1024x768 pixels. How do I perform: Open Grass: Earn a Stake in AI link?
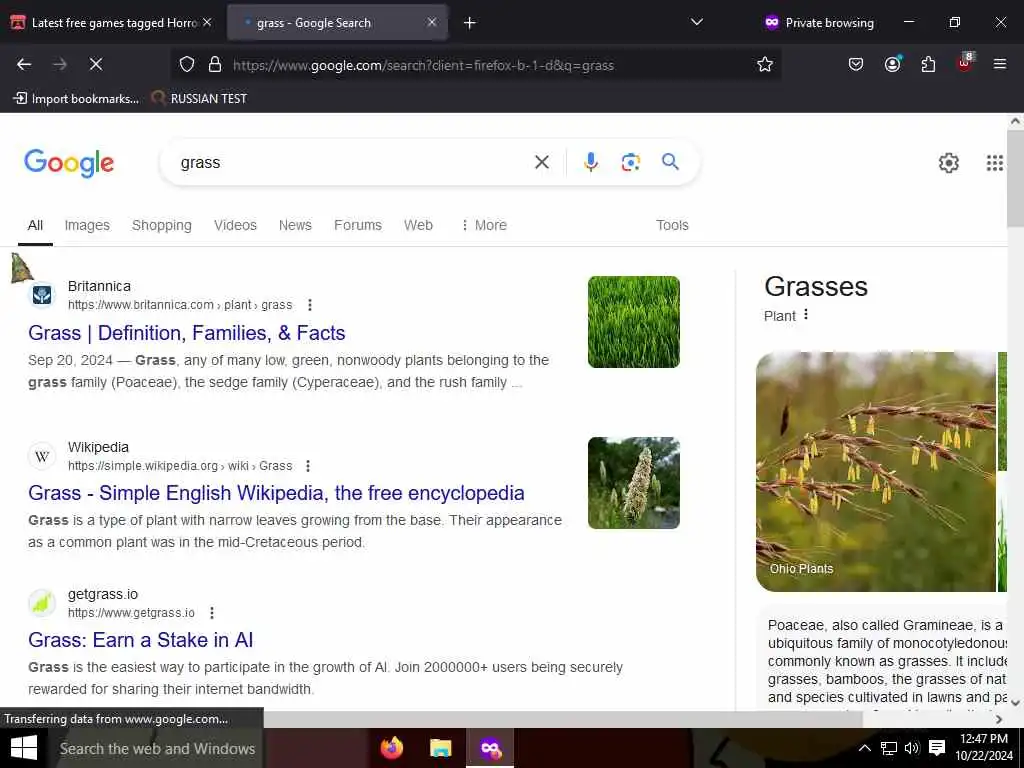[x=140, y=640]
